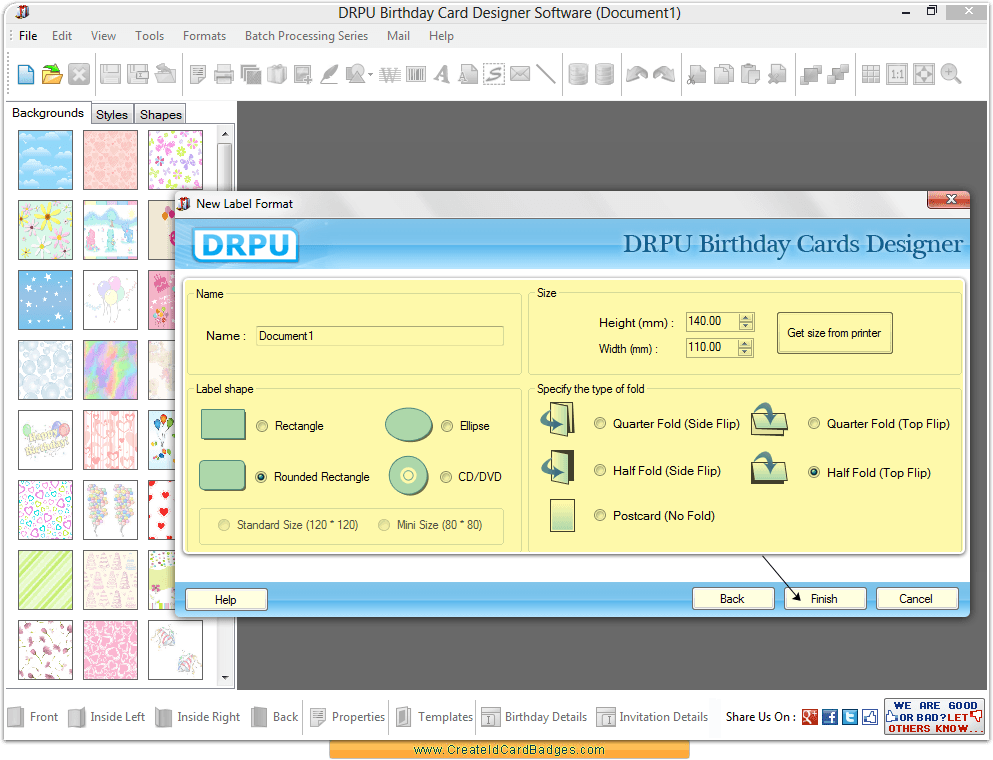Click the Cut scissors icon
The height and width of the screenshot is (760, 993).
coord(697,75)
